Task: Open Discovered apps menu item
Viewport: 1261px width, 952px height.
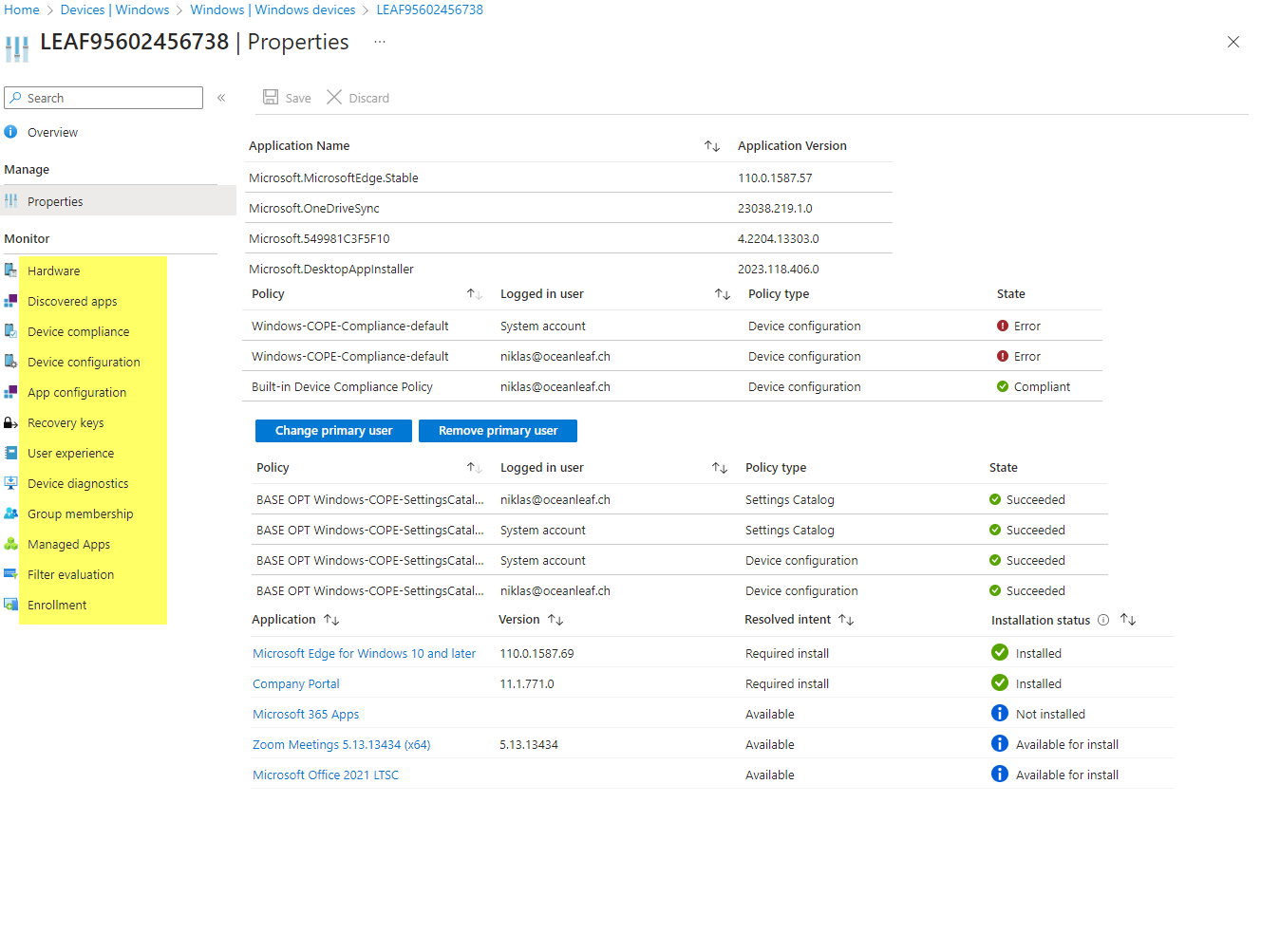Action: (72, 301)
